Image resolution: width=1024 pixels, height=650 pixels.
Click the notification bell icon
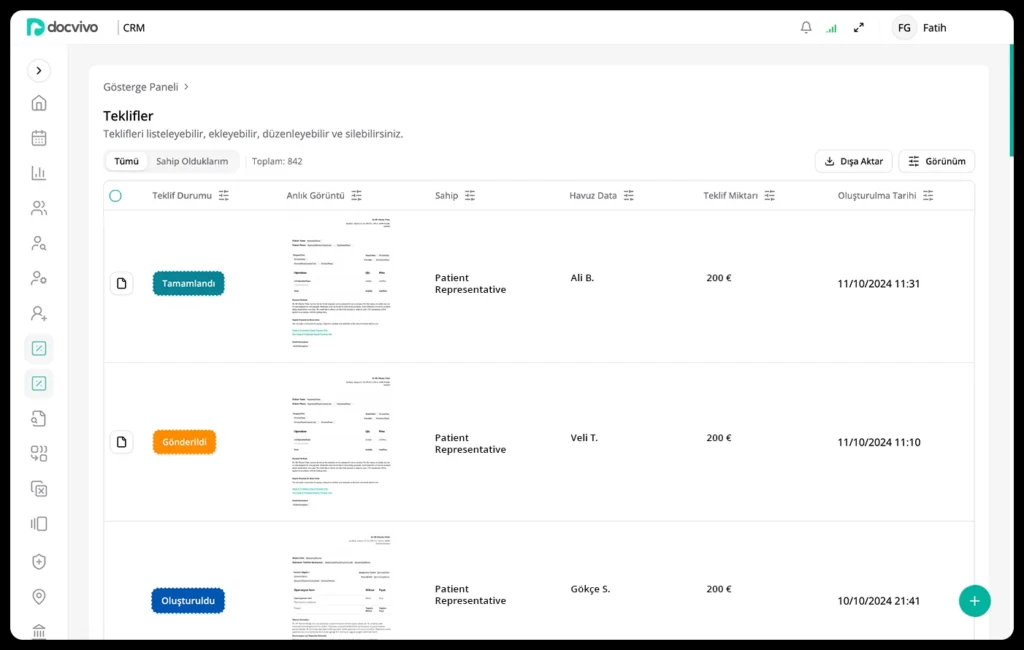(806, 28)
